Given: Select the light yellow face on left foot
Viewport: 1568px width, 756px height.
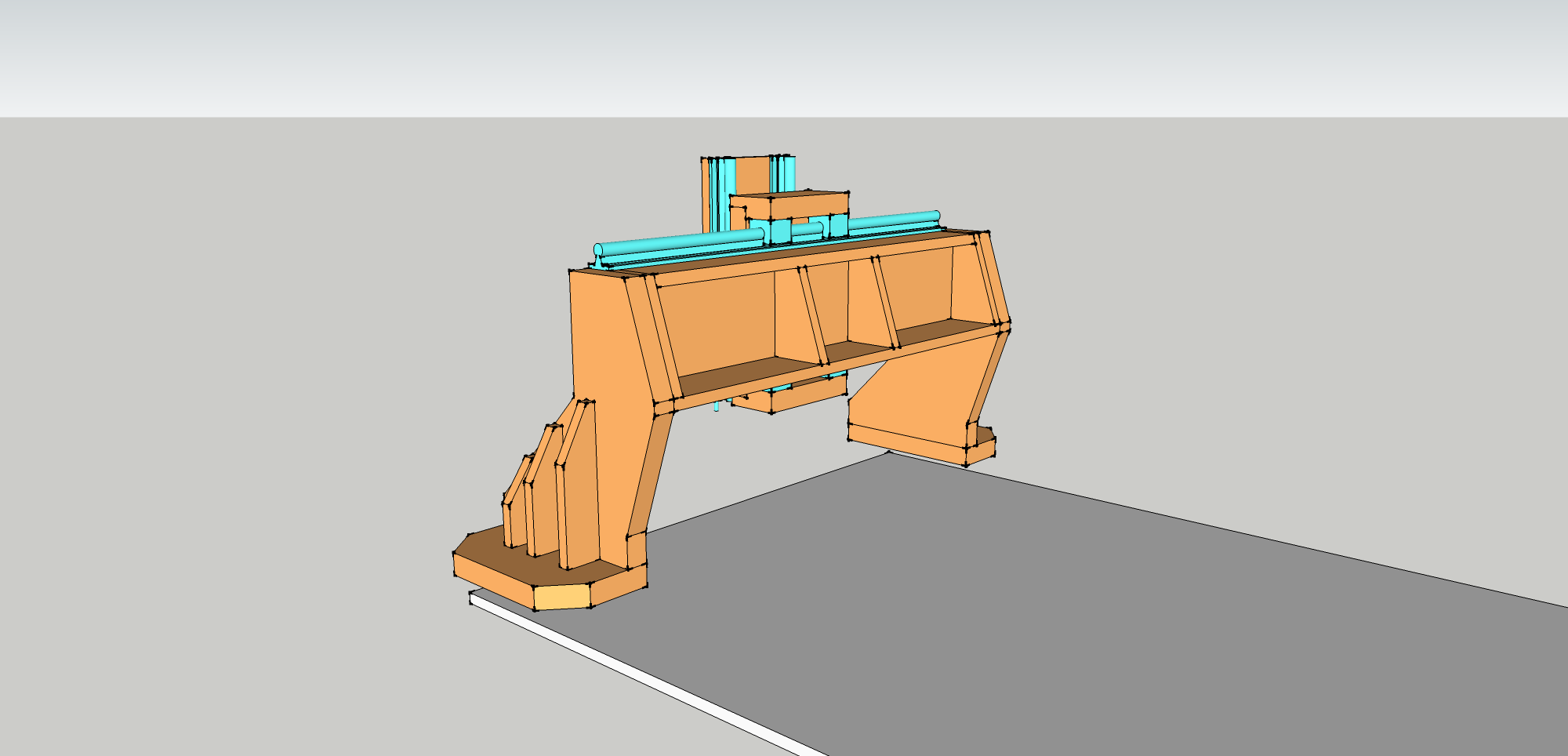Looking at the screenshot, I should coord(561,597).
